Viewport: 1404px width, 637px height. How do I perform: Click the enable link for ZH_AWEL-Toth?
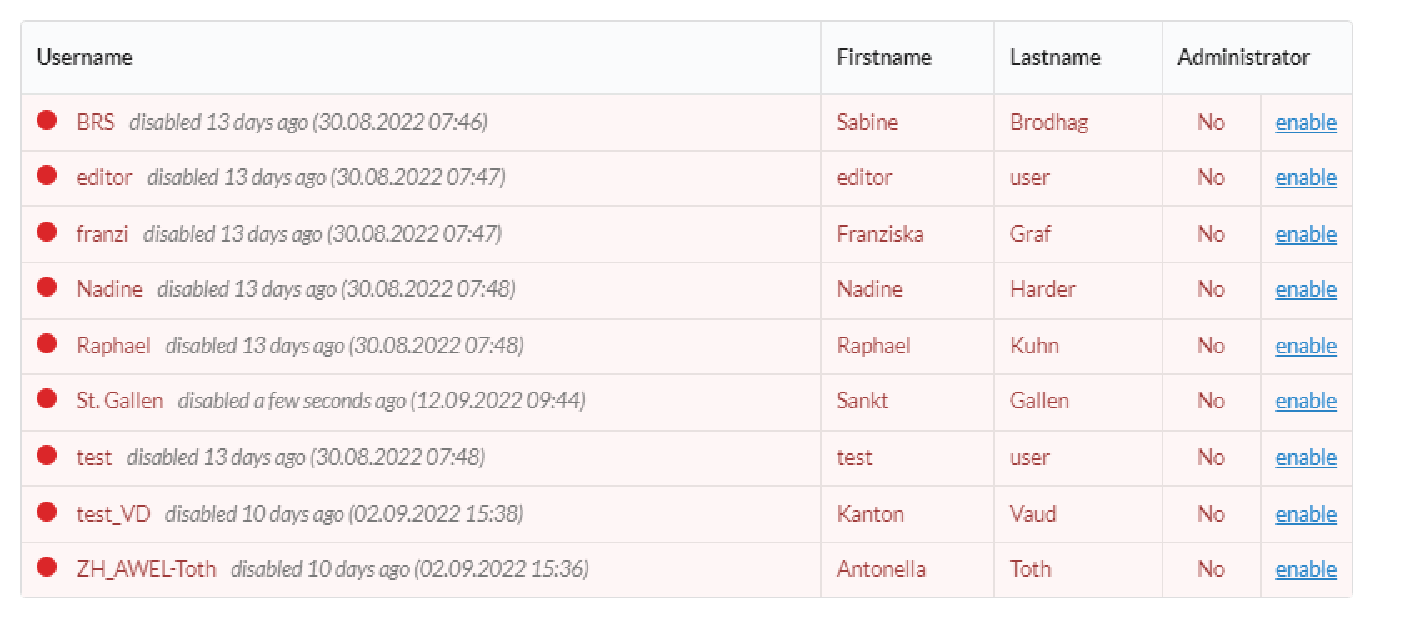1305,568
